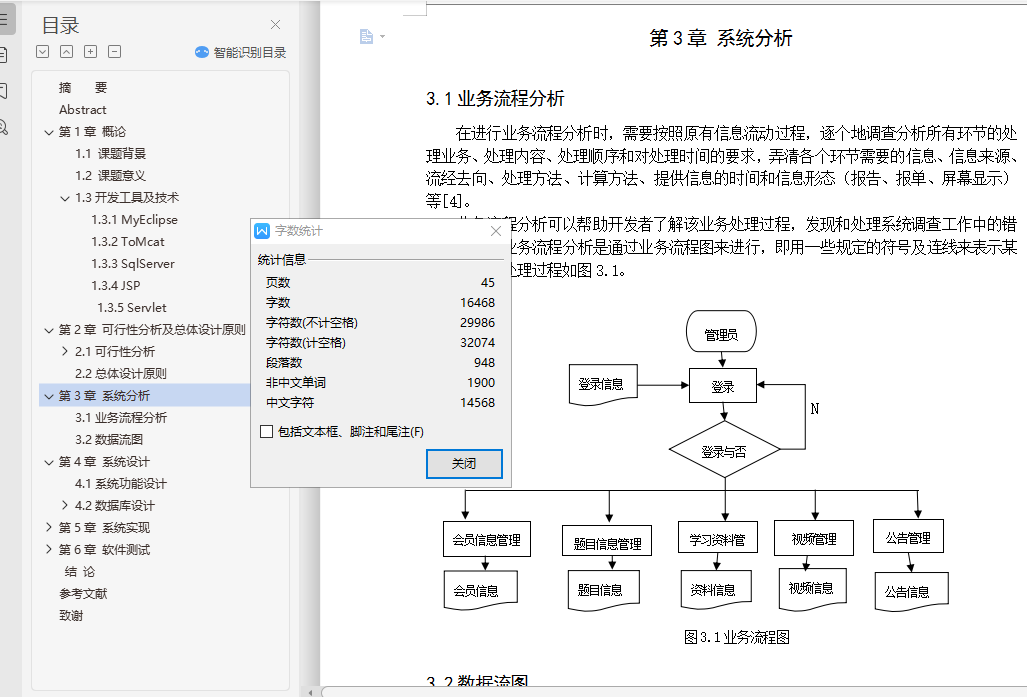Click the collapse-all up arrow in 目录 toolbar
Viewport: 1027px width, 697px height.
[66, 52]
